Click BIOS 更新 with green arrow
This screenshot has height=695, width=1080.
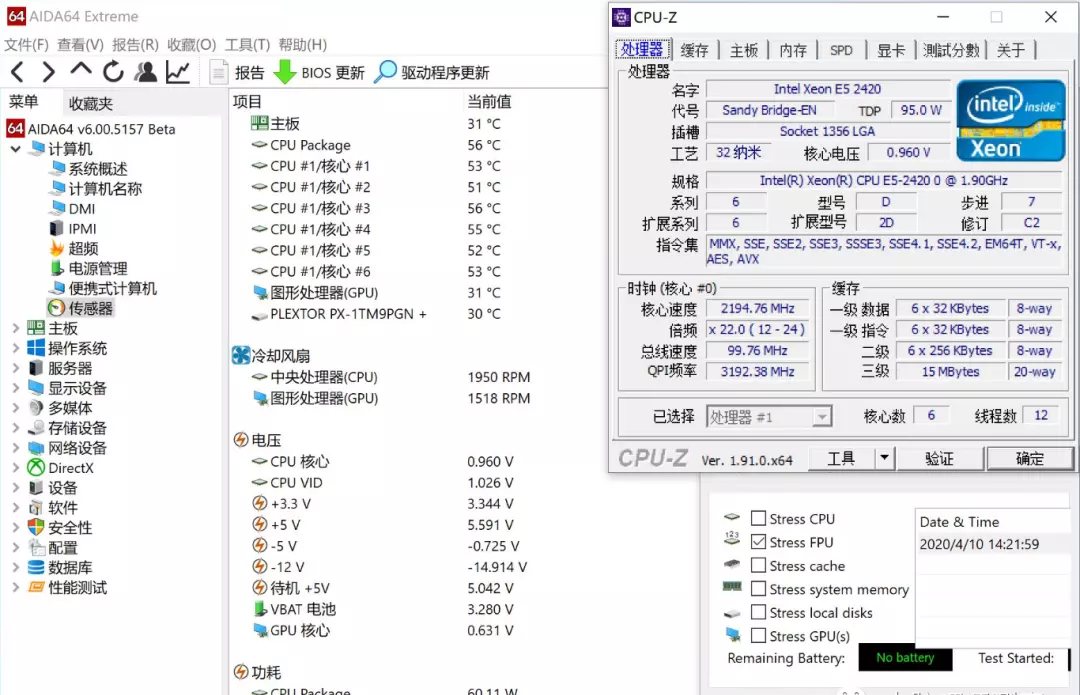click(319, 72)
